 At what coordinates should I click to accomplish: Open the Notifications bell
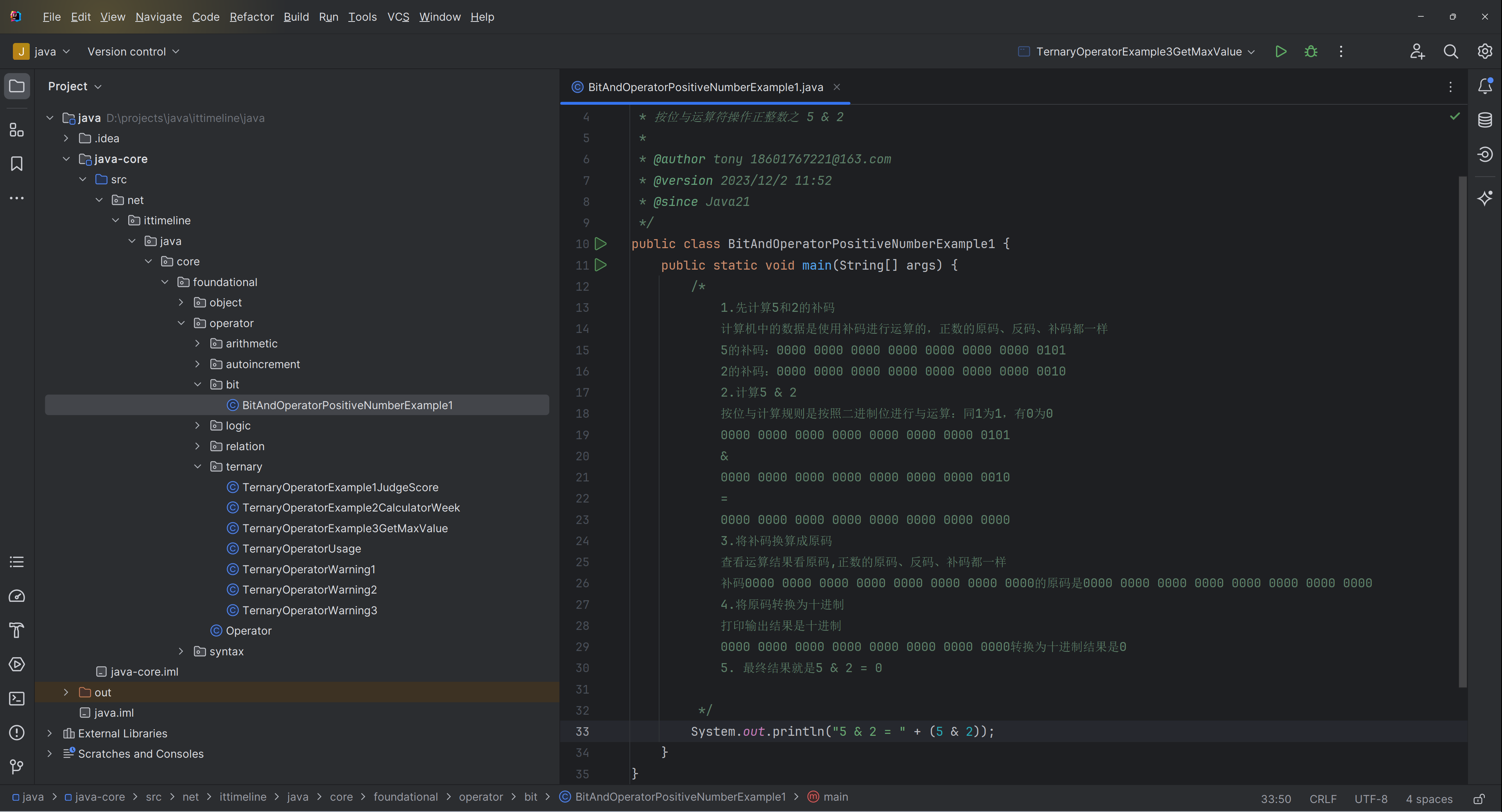[1484, 86]
